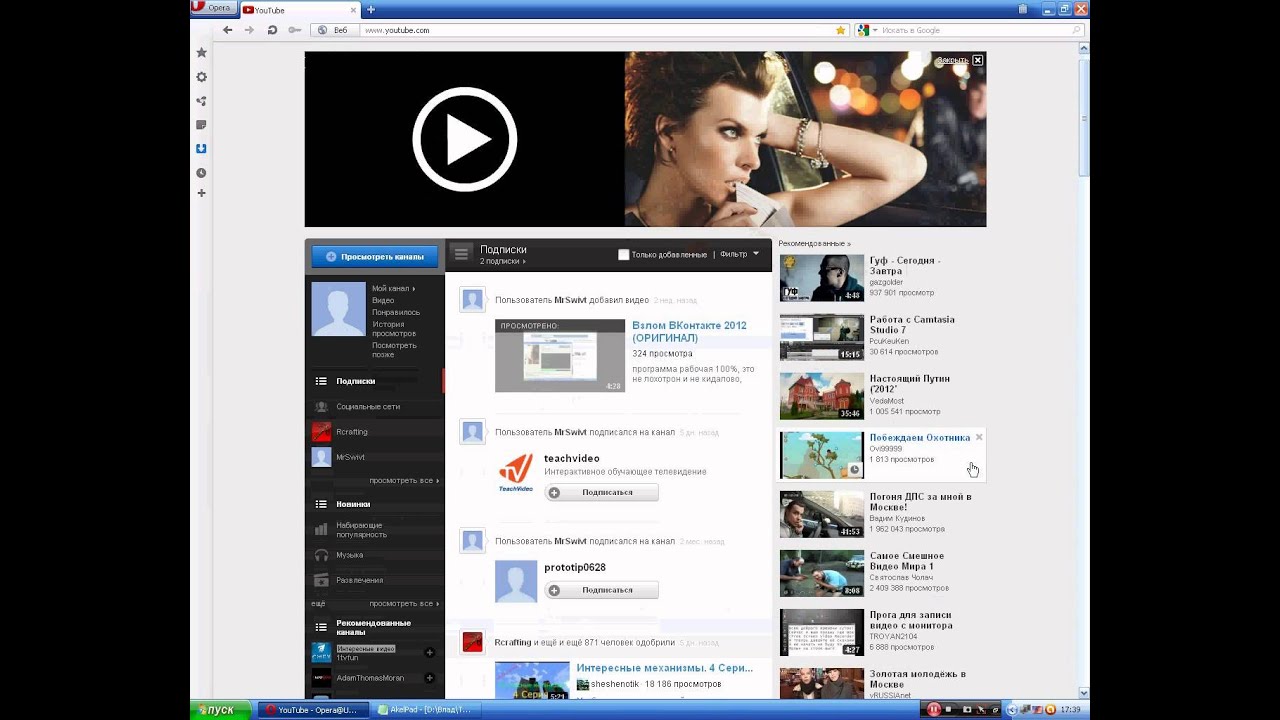Viewport: 1280px width, 720px height.
Task: Close the banner ad with X button
Action: [978, 60]
